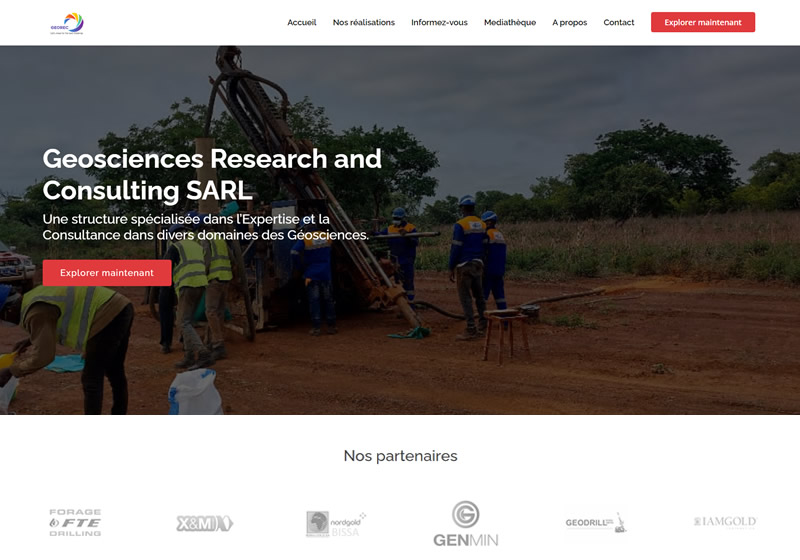Image resolution: width=800 pixels, height=560 pixels.
Task: Click the red header Explorer maintenant button
Action: [x=703, y=22]
